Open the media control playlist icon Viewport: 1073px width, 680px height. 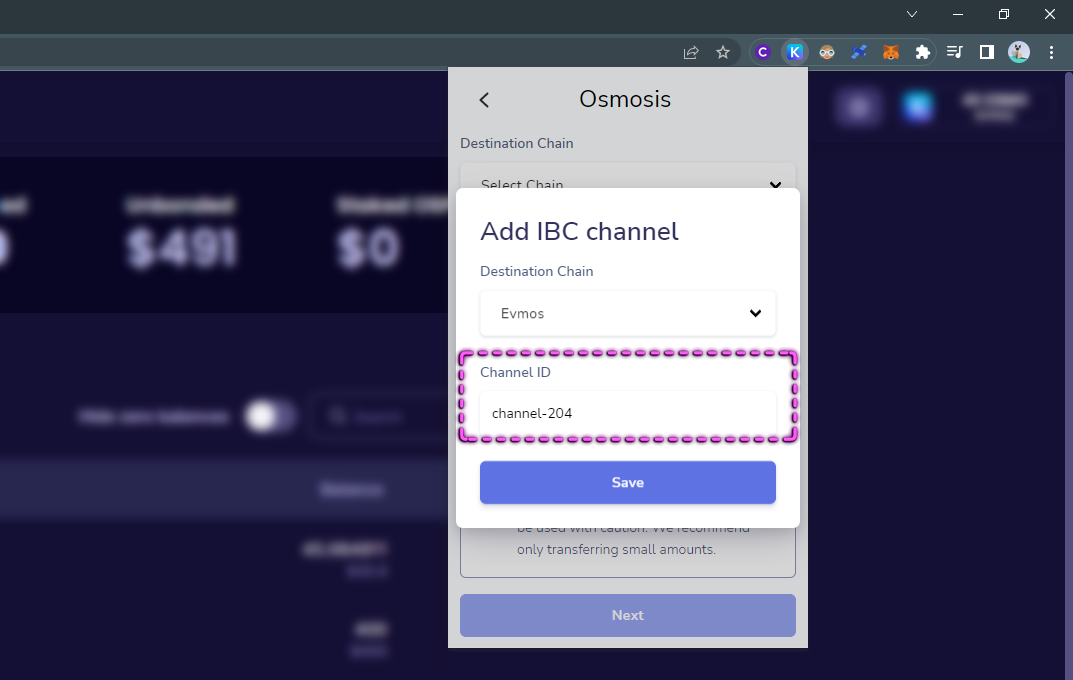click(x=955, y=52)
